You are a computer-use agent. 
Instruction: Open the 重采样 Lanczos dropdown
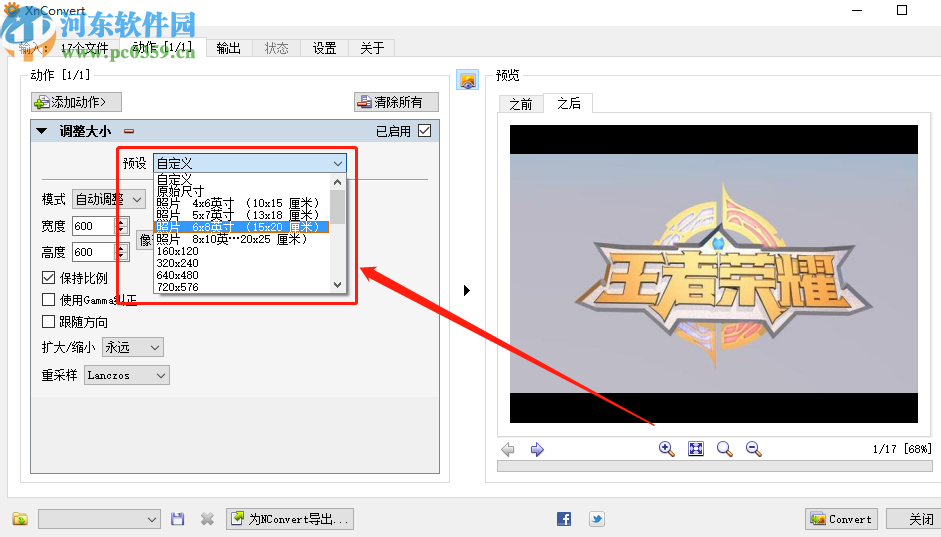[127, 375]
